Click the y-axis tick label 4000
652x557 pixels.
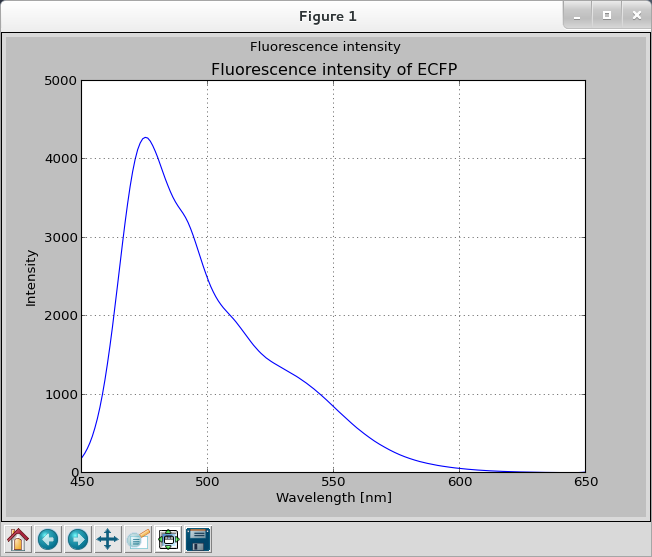pos(61,159)
